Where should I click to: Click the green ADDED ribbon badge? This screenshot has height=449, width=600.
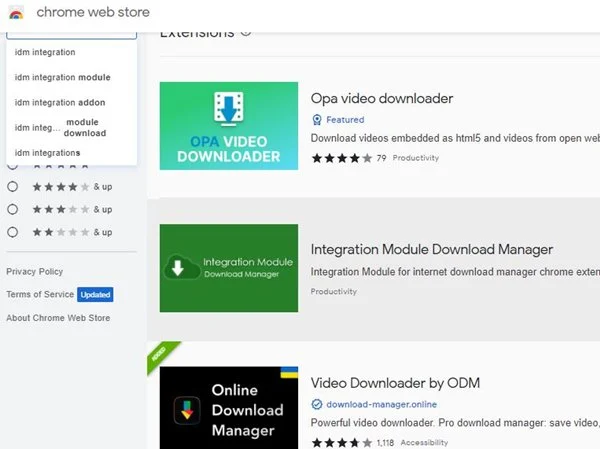161,355
